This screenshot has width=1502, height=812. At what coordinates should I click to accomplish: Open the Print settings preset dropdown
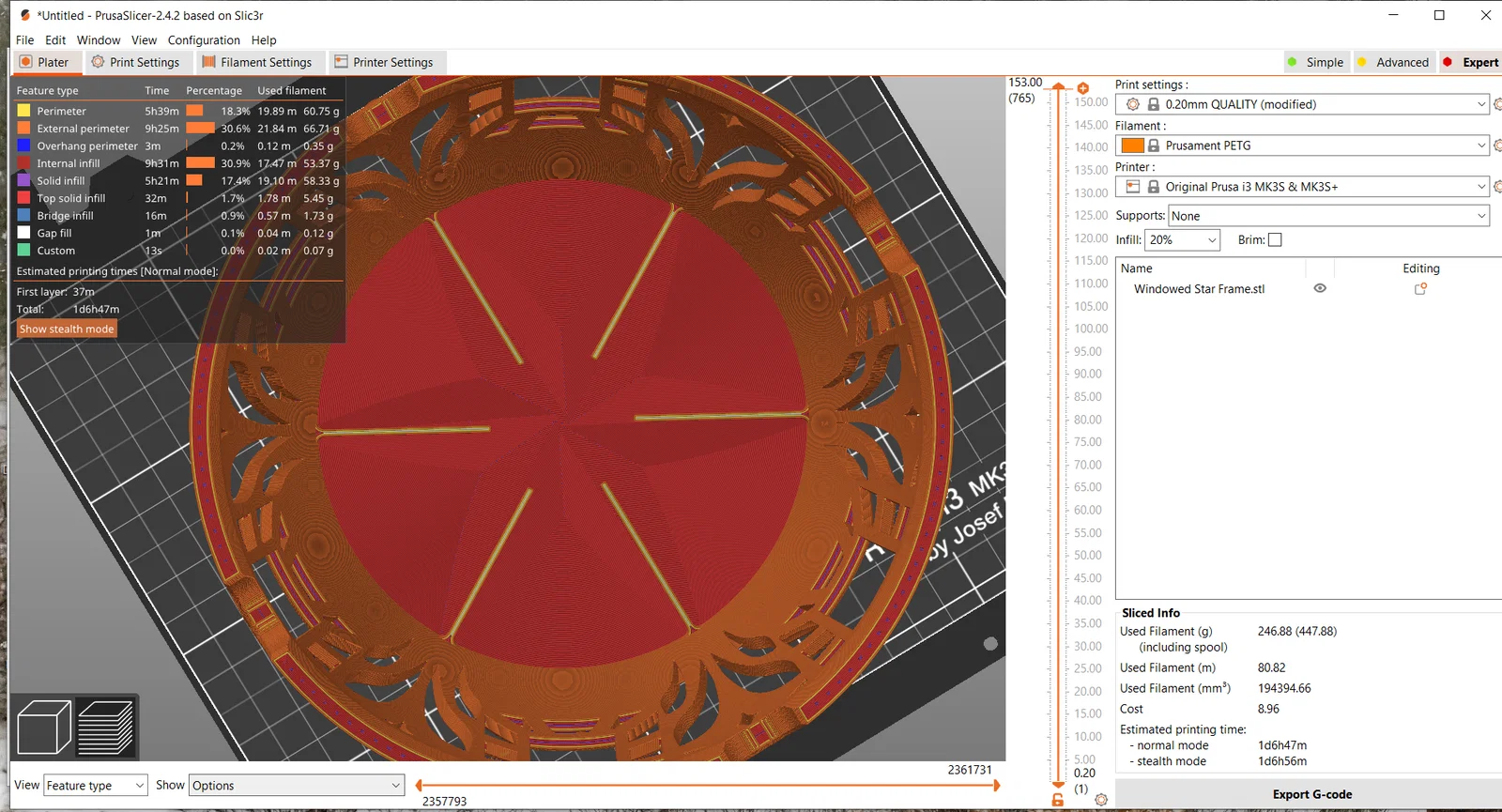tap(1302, 104)
